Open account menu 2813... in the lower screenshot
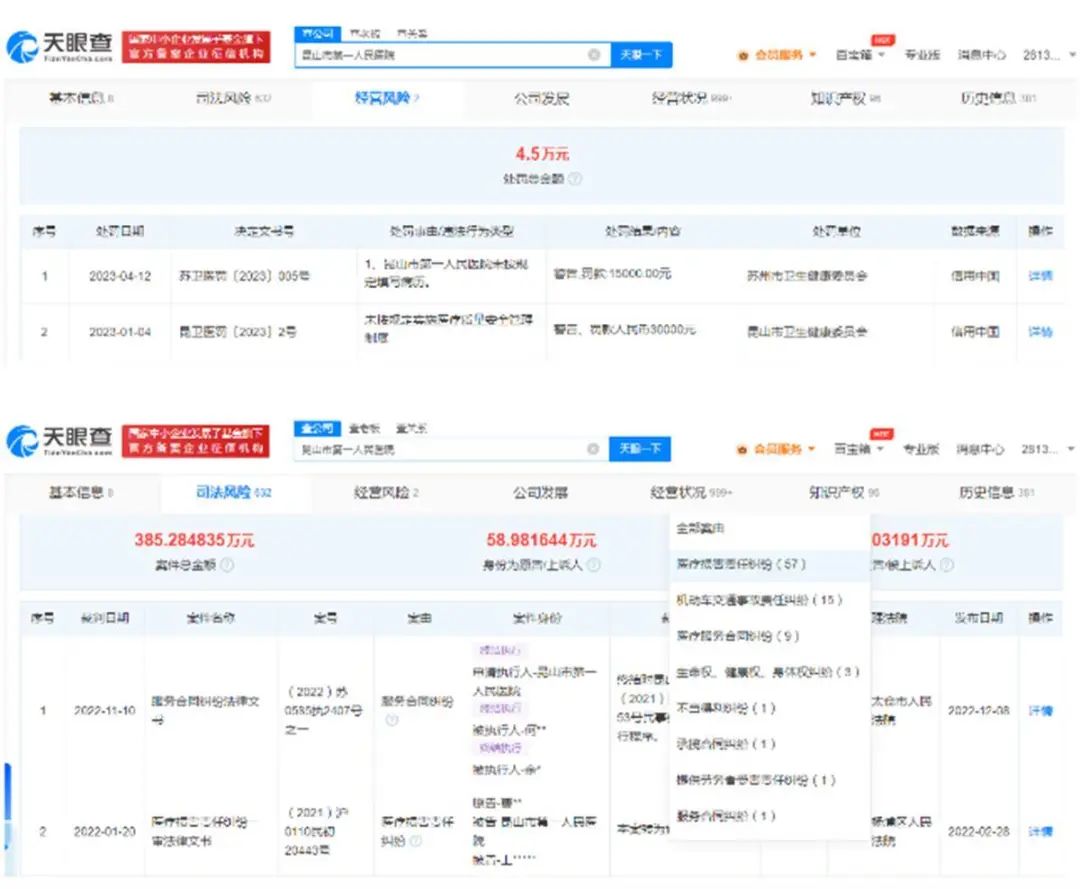 [1047, 449]
